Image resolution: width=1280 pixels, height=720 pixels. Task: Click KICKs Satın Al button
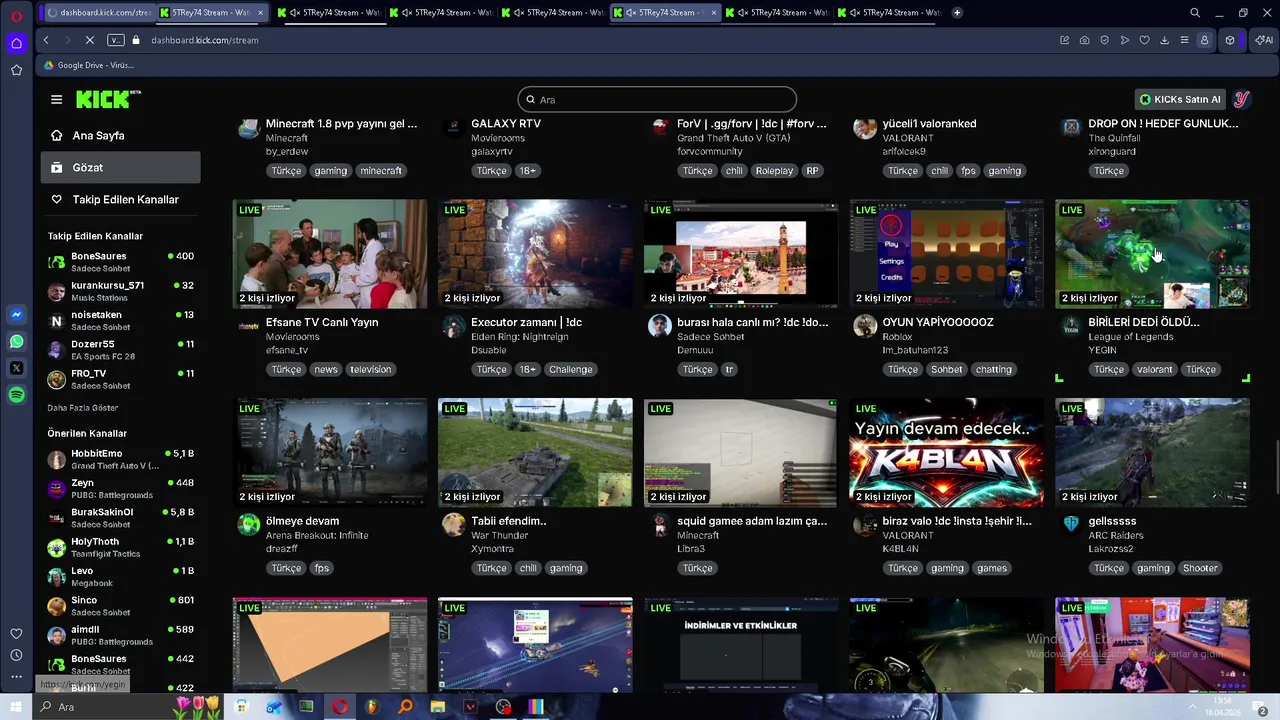(1180, 99)
